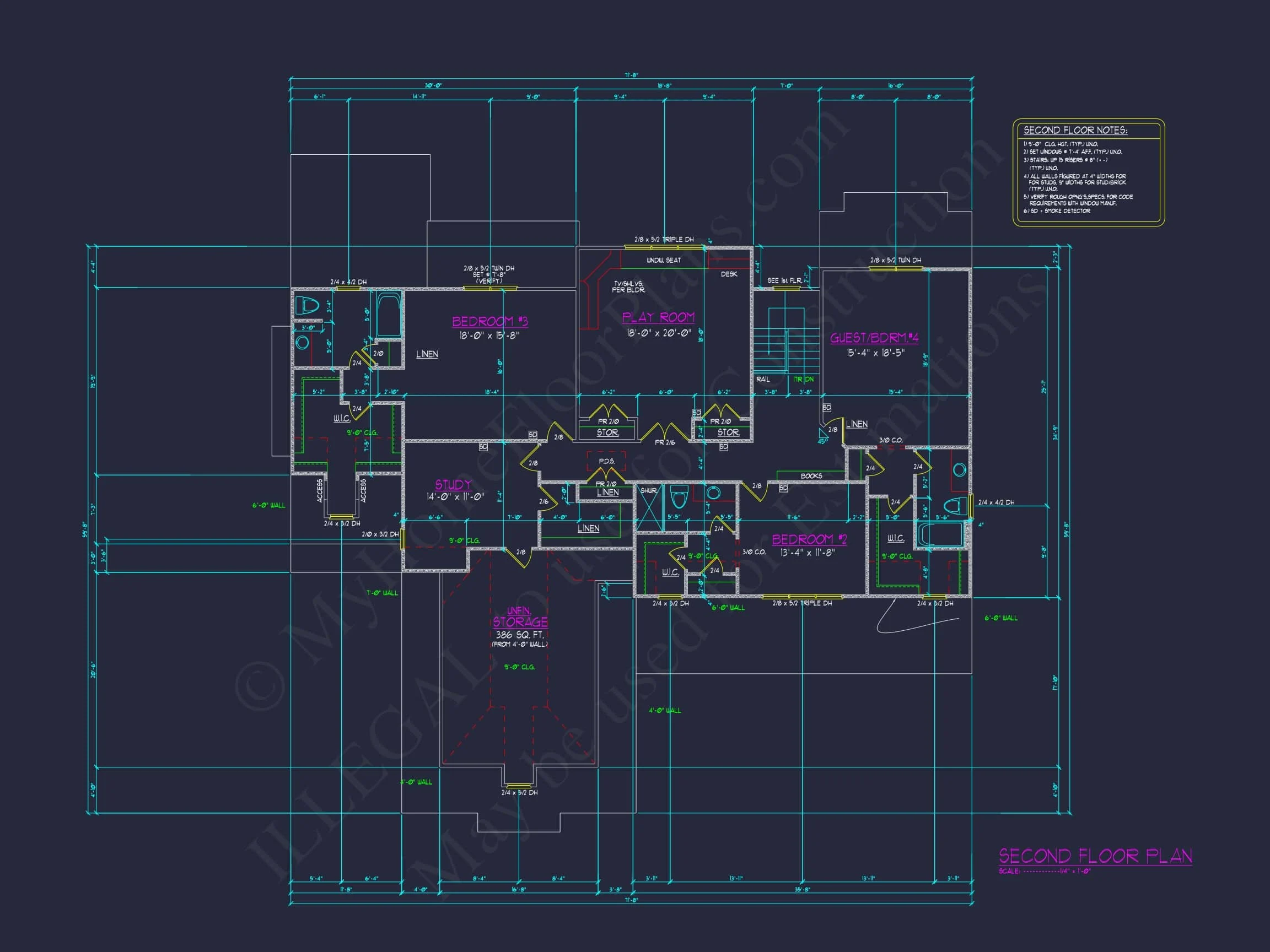Click the GUEST/BDRM.#4 label

click(x=874, y=337)
